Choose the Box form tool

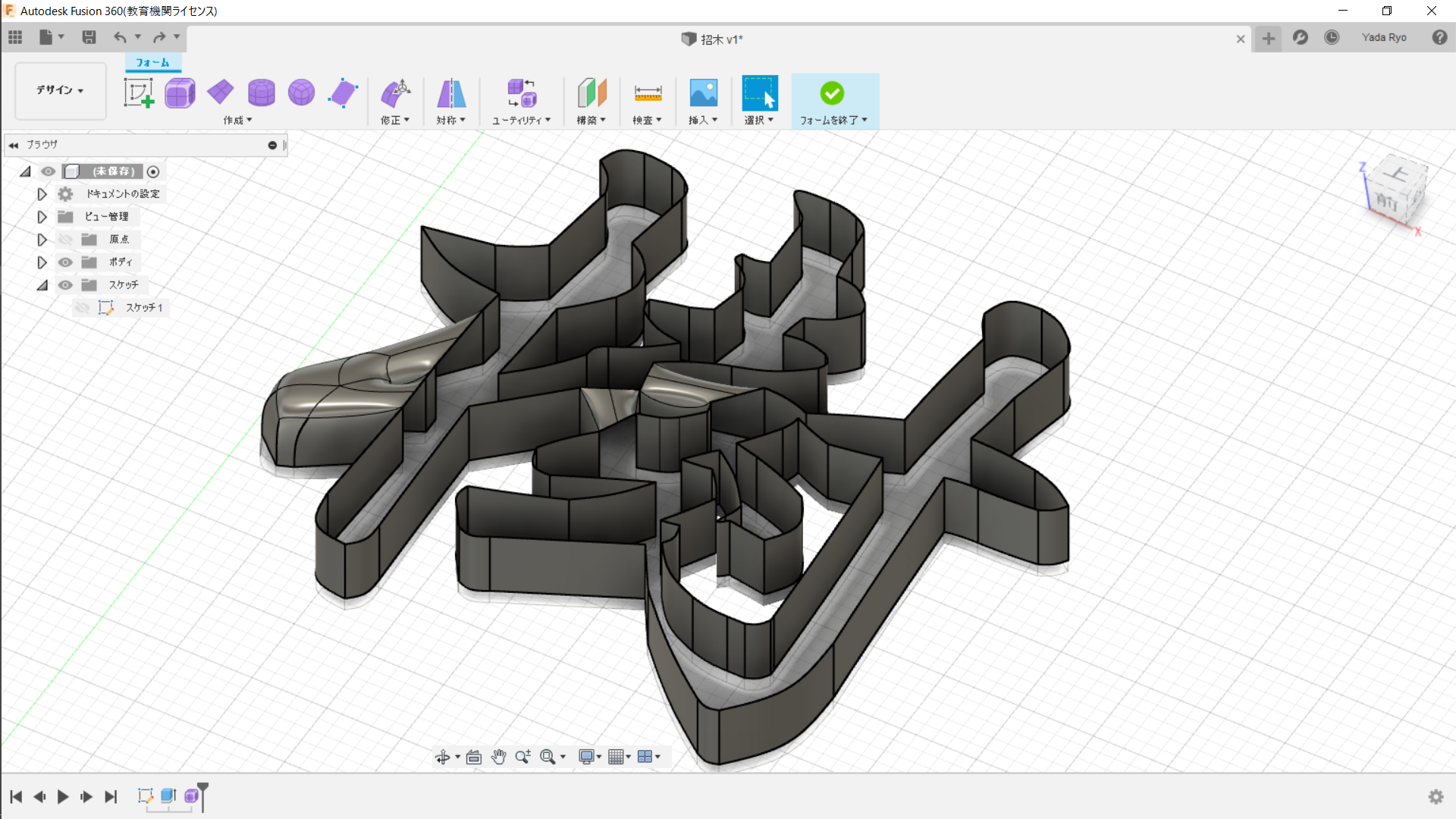[x=180, y=93]
